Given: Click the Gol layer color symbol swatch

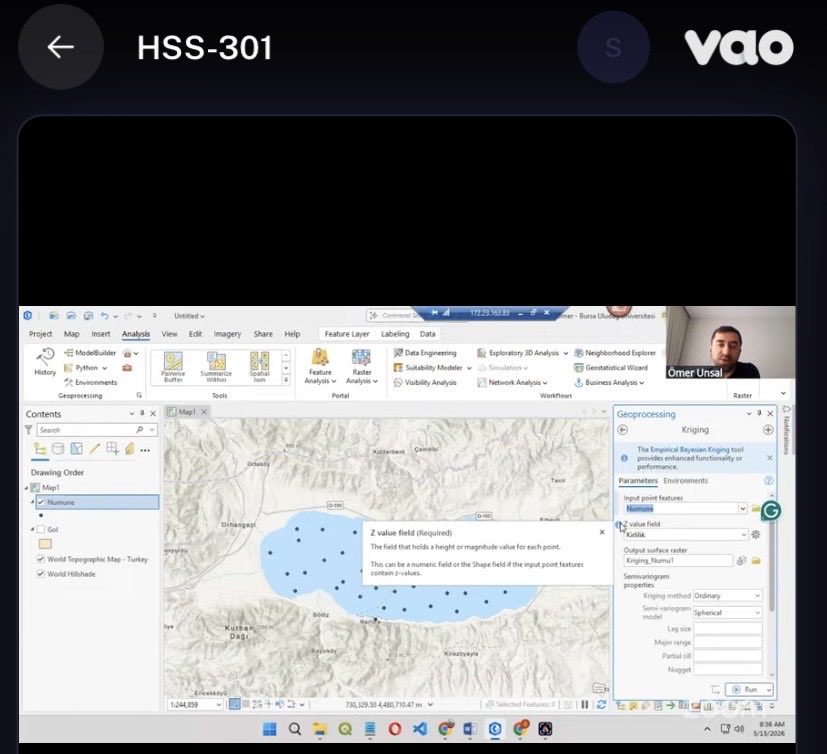Looking at the screenshot, I should tap(45, 544).
